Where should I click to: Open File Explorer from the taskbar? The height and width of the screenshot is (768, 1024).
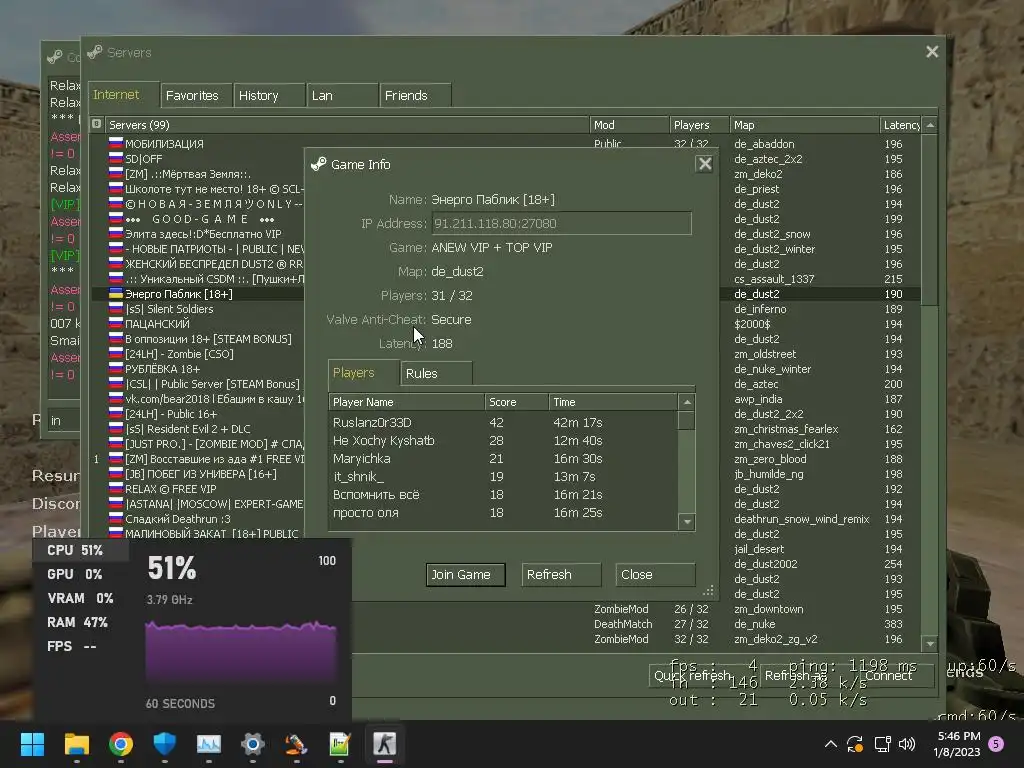76,744
